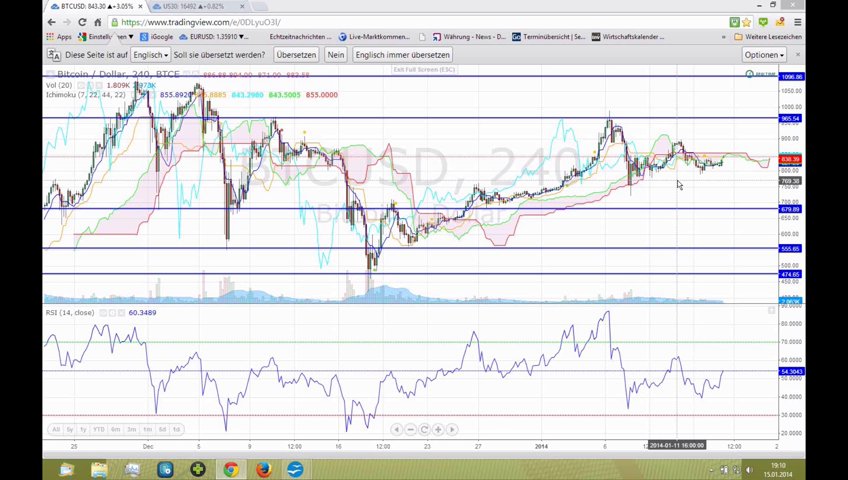Click the TradingView logo at chart top right
848x480 pixels.
point(763,74)
